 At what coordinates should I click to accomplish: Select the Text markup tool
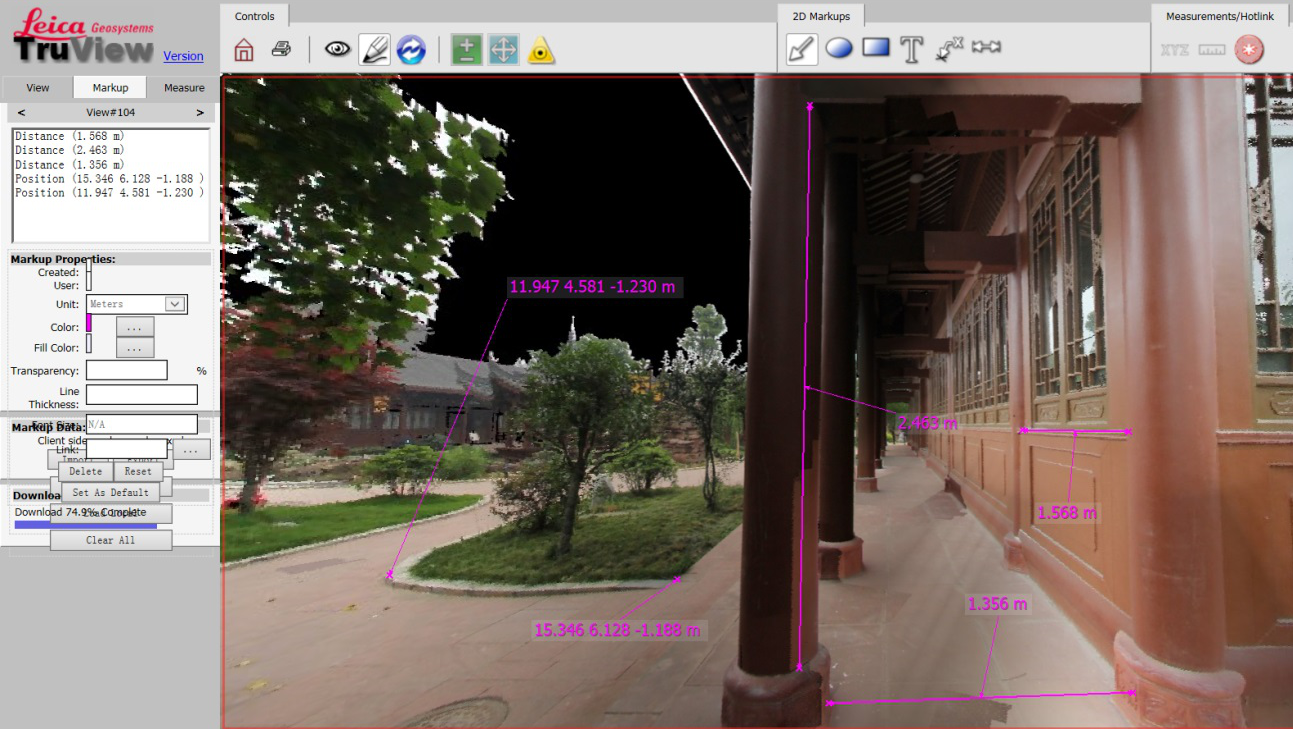click(x=911, y=49)
